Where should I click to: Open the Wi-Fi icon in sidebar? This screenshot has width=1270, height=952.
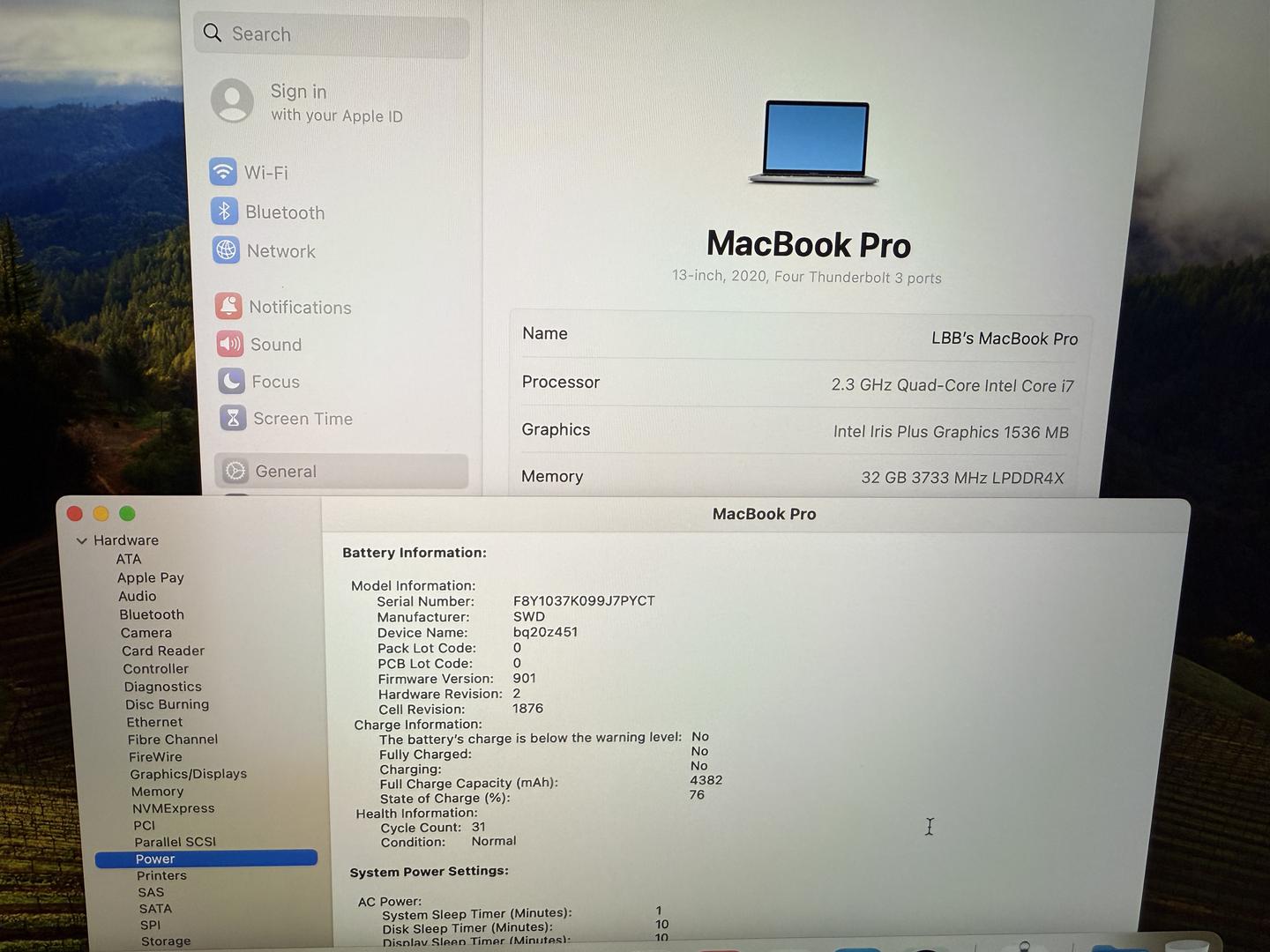[222, 171]
